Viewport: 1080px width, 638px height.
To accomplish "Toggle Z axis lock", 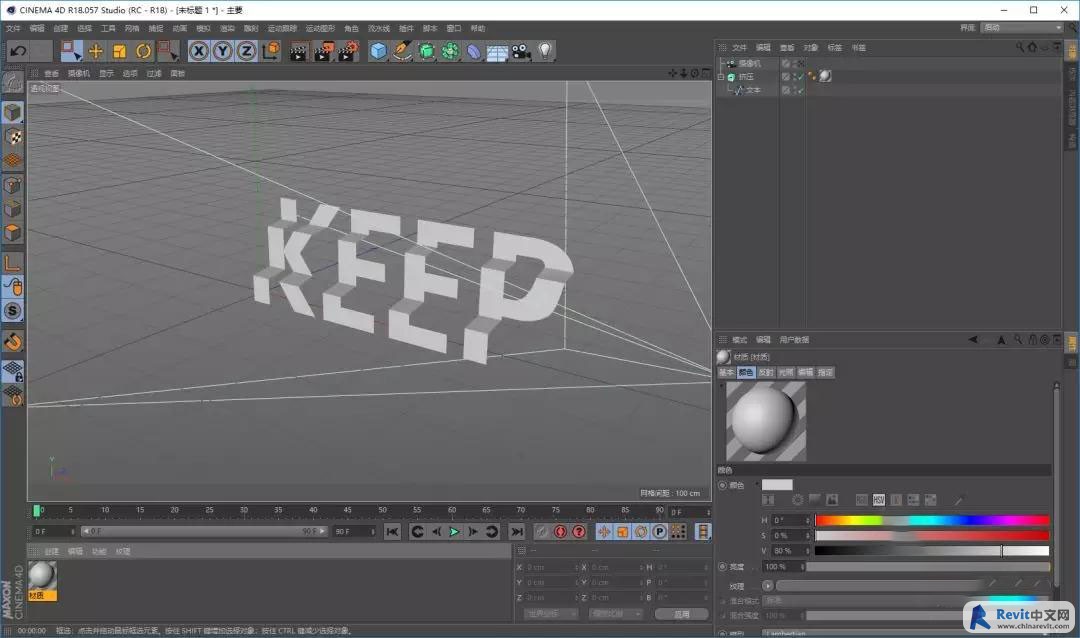I will coord(247,51).
